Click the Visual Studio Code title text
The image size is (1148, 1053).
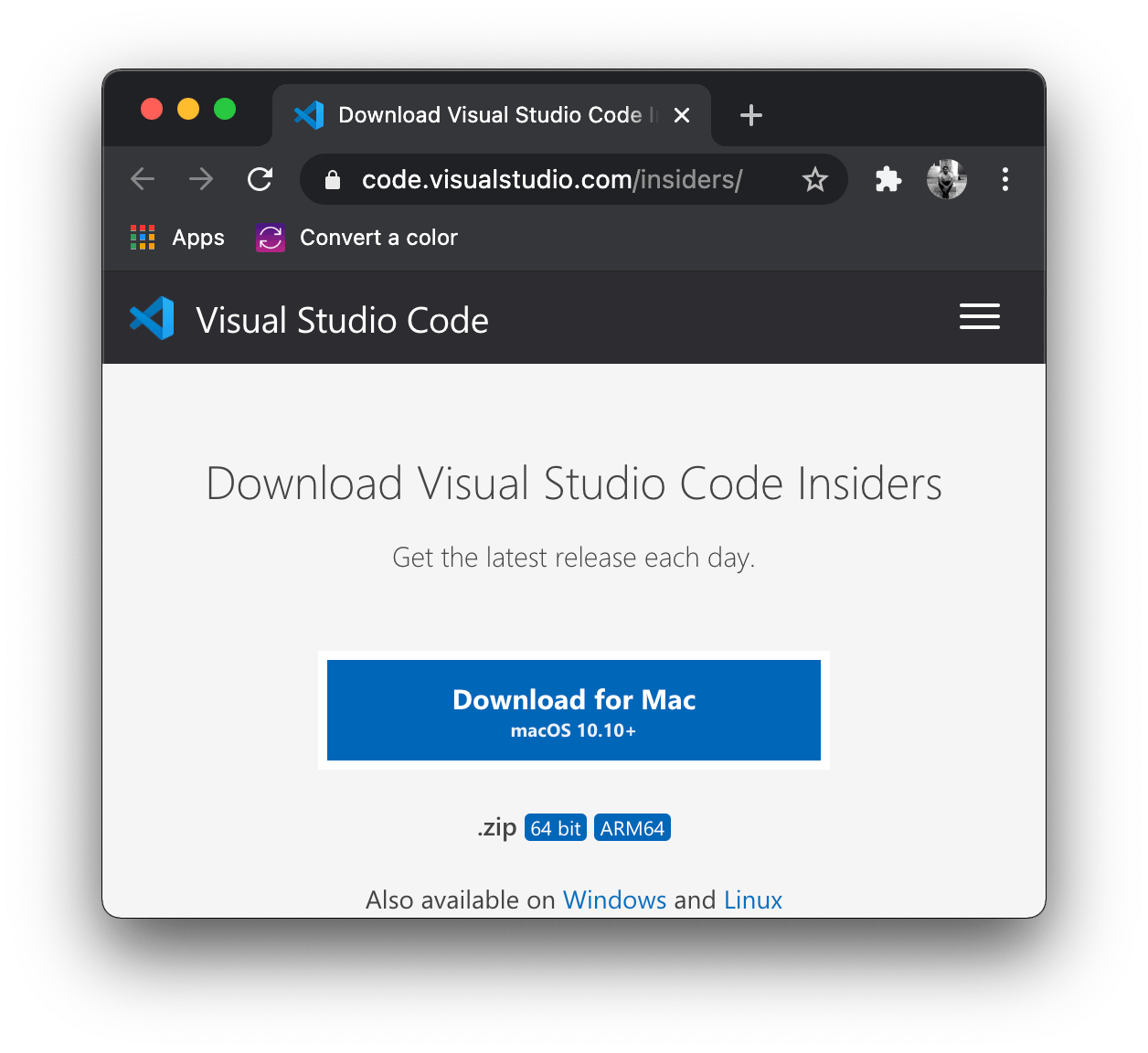click(x=343, y=321)
